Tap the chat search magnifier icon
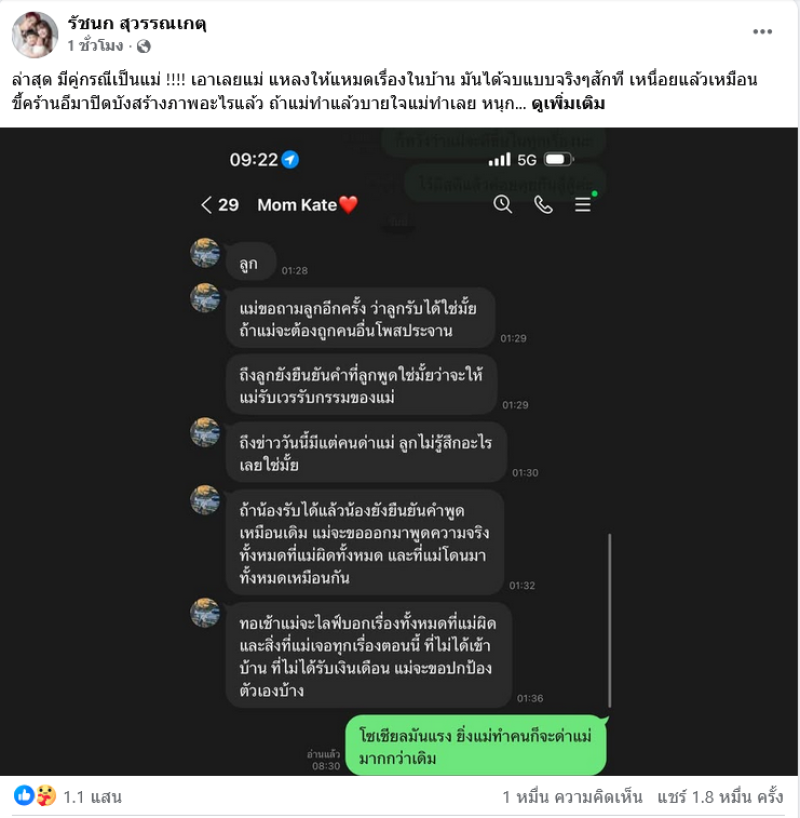The width and height of the screenshot is (800, 818). [503, 204]
